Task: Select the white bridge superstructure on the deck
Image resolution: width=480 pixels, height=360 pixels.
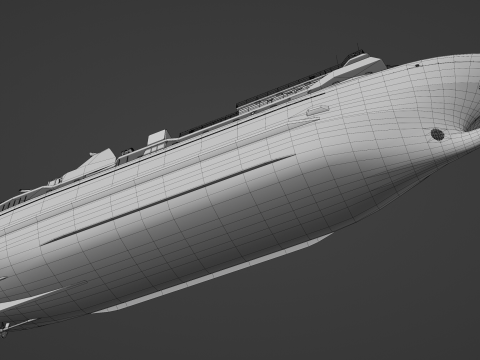Action: [x=348, y=72]
